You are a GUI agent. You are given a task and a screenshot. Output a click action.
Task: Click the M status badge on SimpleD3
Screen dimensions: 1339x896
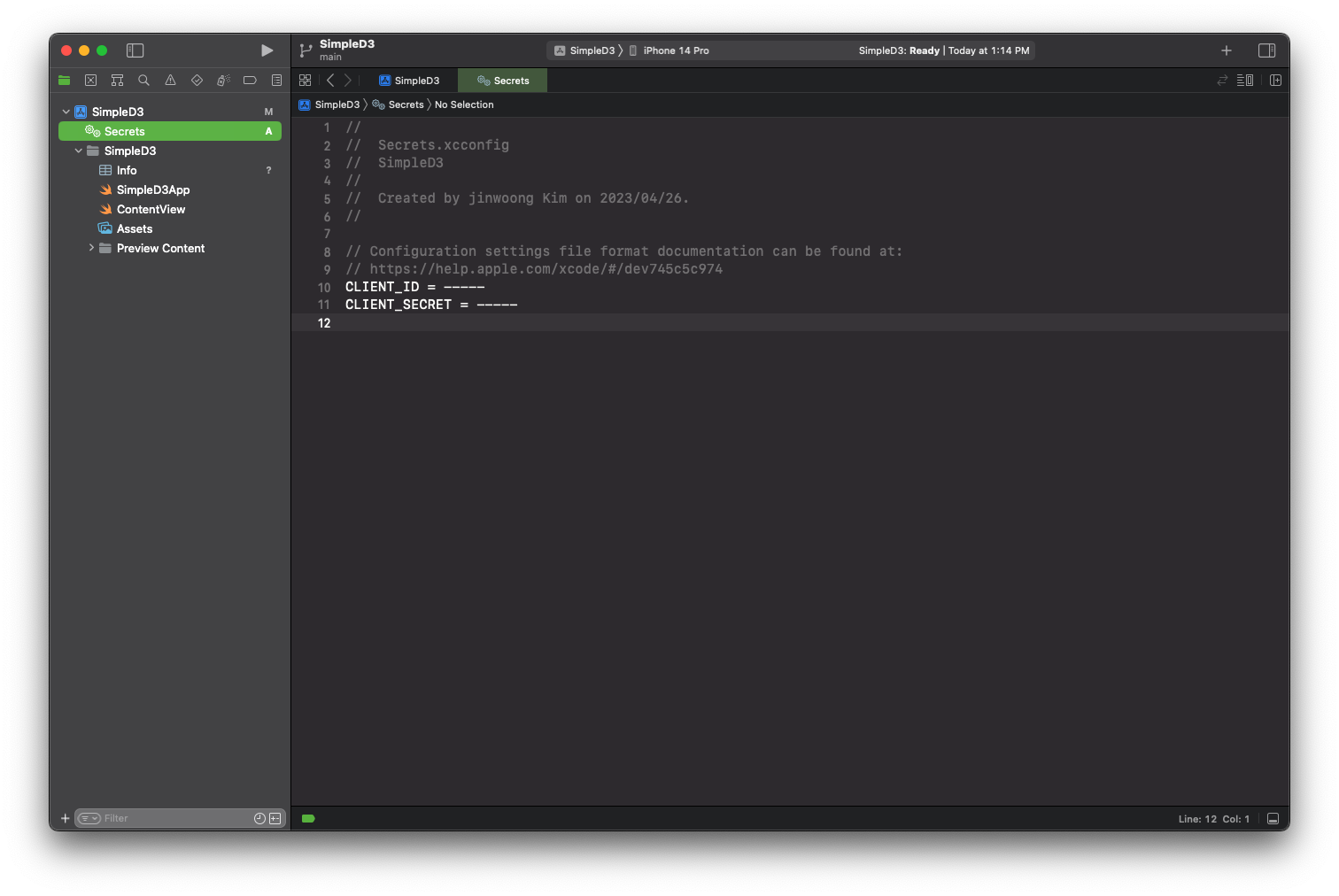(x=268, y=112)
